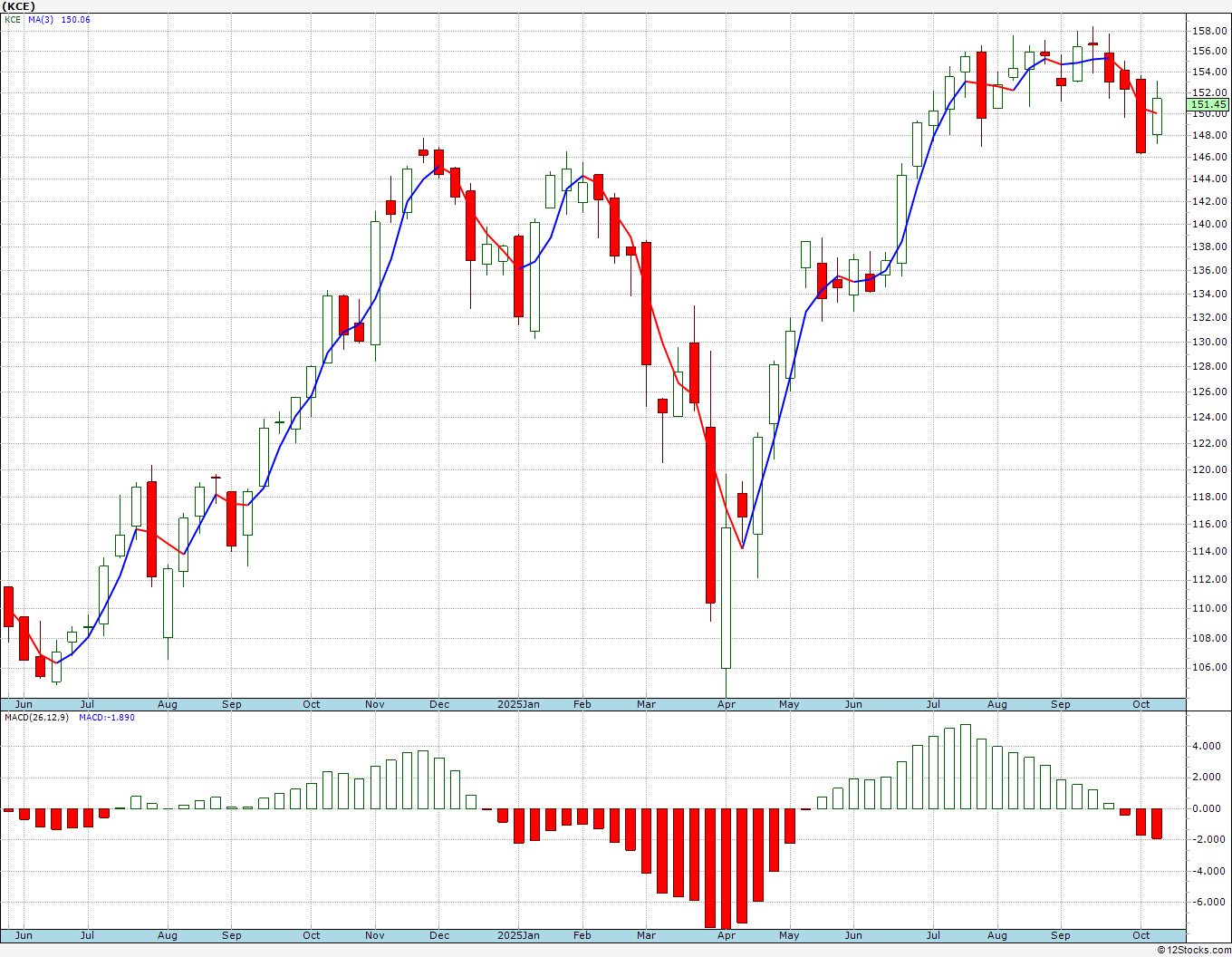
Task: Click the 106.00 price axis label
Action: pos(1211,668)
